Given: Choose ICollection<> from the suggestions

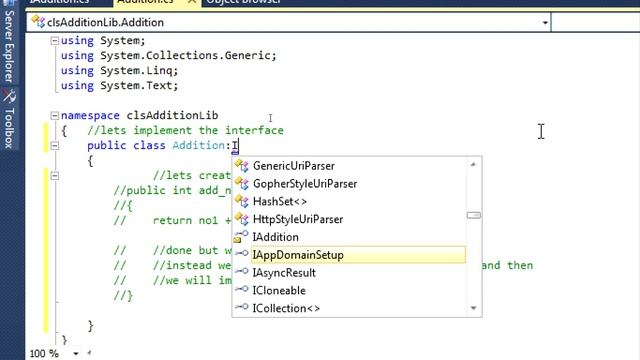Looking at the screenshot, I should (286, 308).
